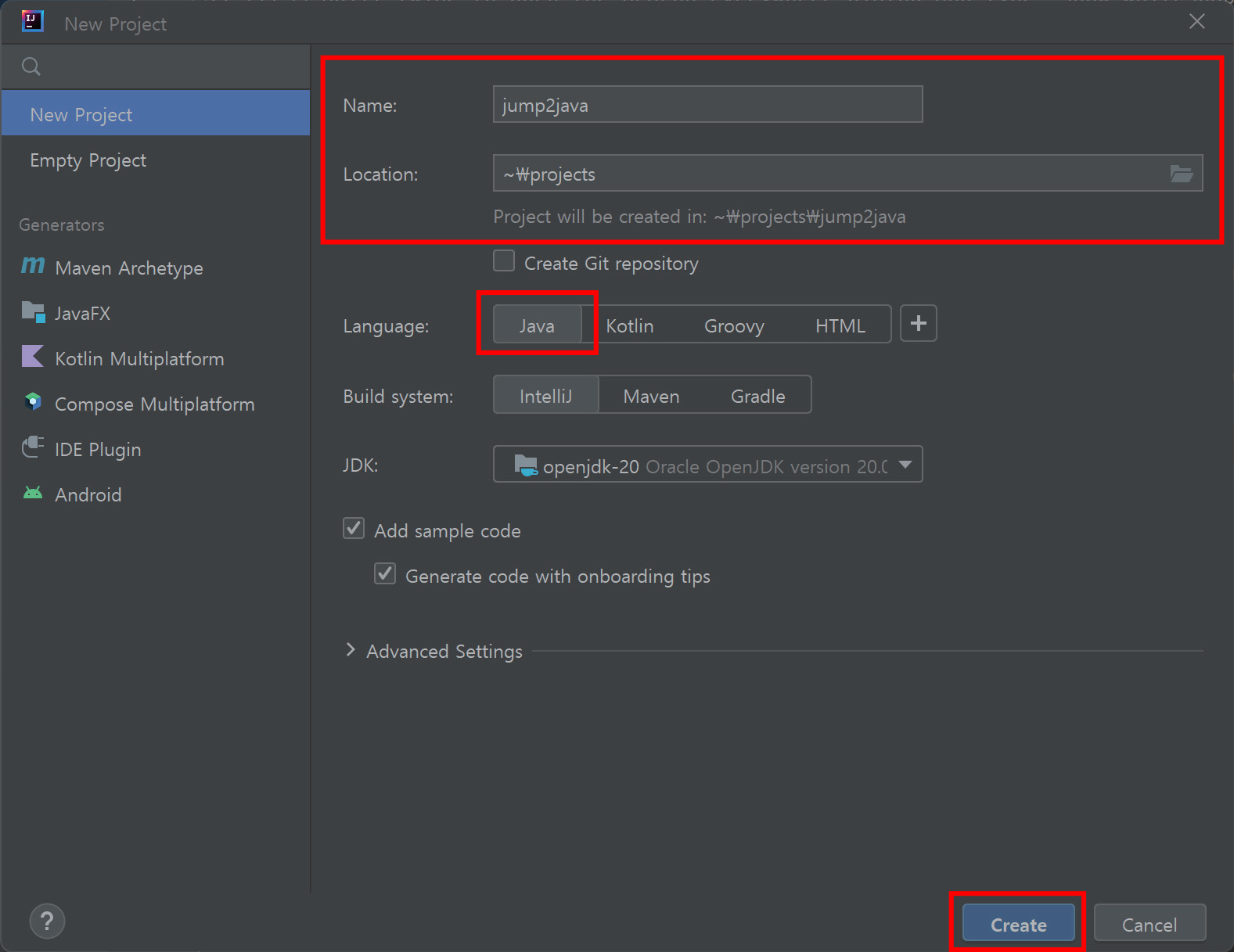Image resolution: width=1234 pixels, height=952 pixels.
Task: Click the JavaFX folder icon
Action: point(33,312)
